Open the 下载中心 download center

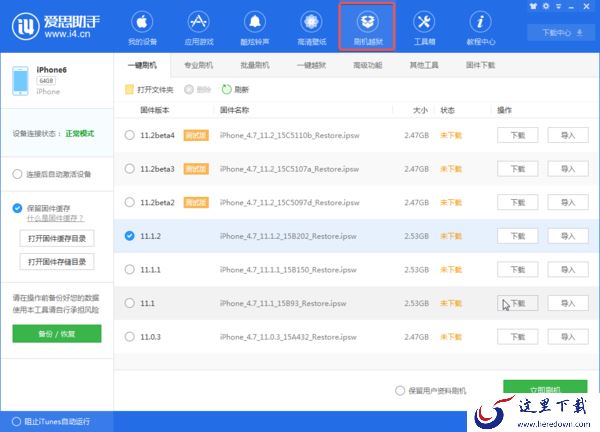(x=562, y=33)
